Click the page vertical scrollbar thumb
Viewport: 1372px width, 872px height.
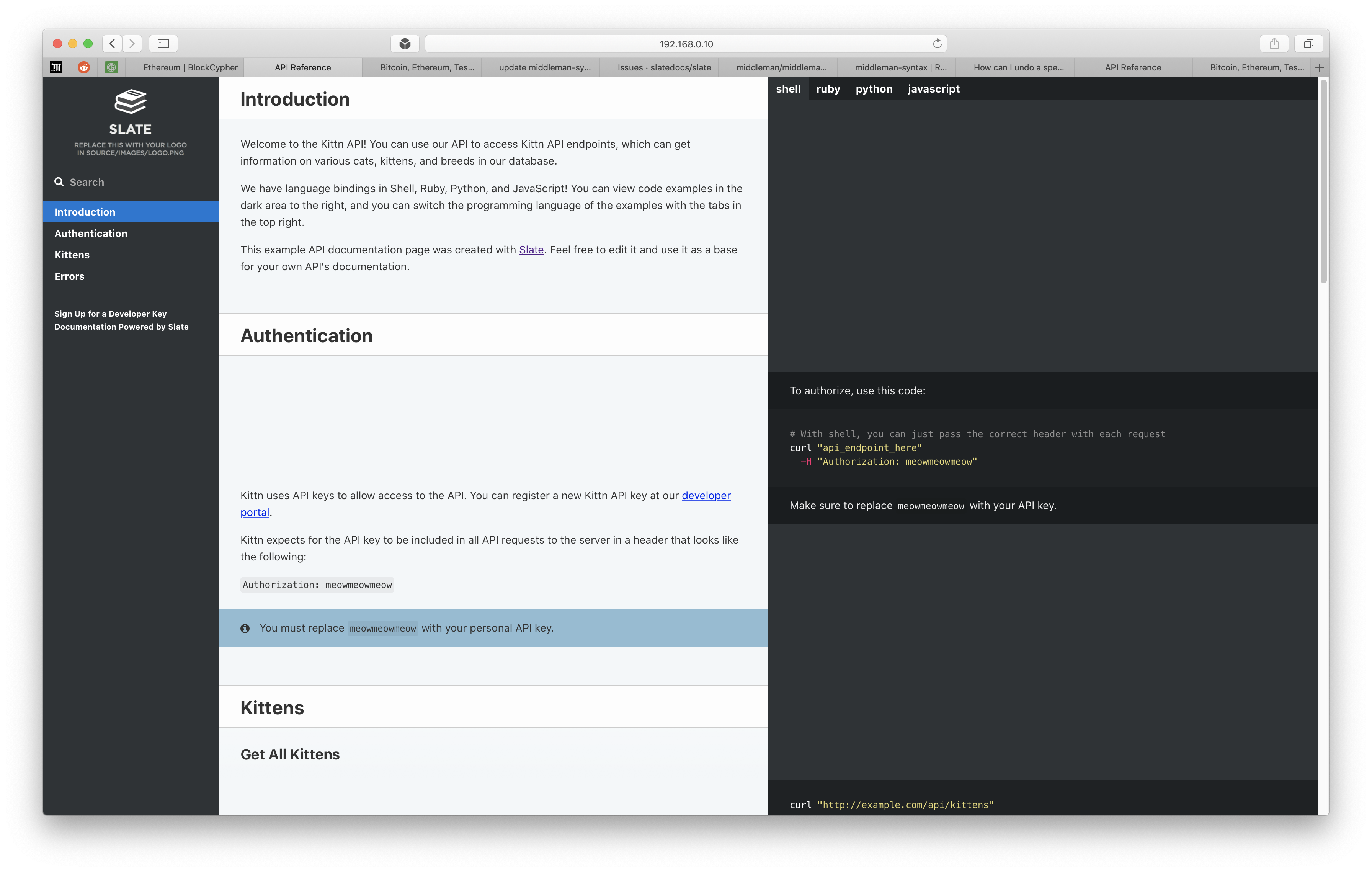1323,181
